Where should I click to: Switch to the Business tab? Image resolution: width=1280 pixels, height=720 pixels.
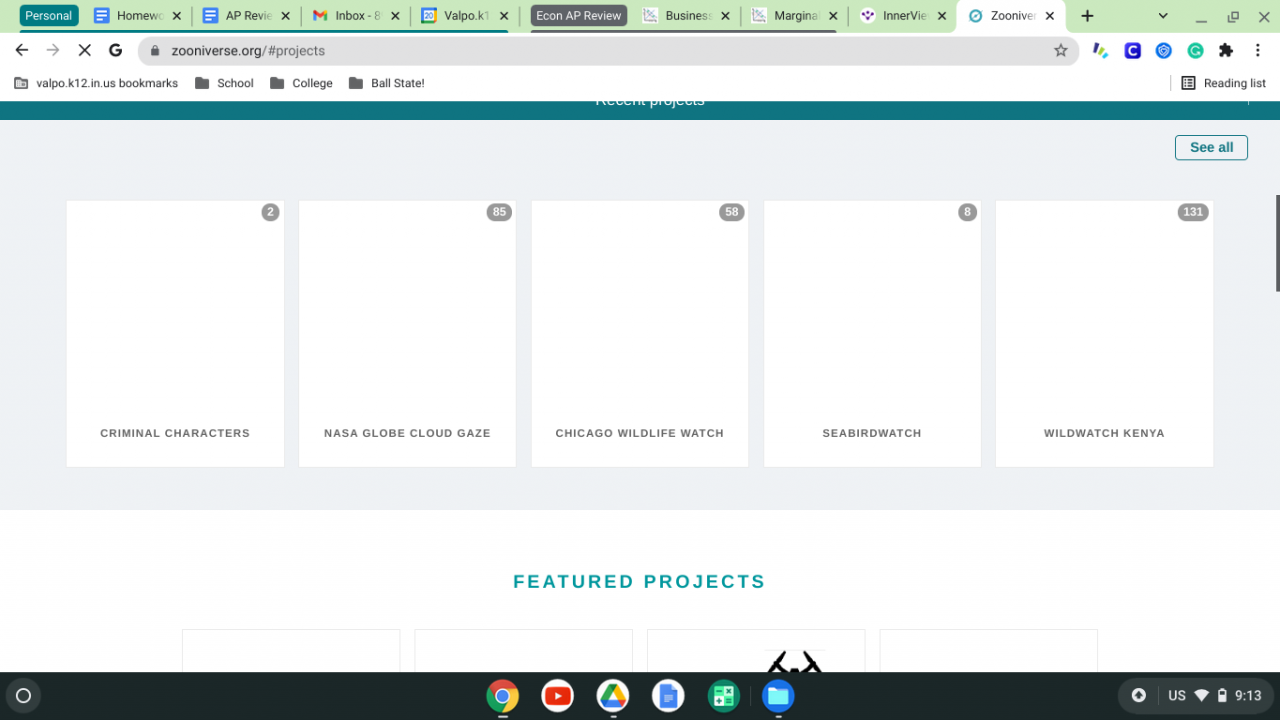pos(686,16)
